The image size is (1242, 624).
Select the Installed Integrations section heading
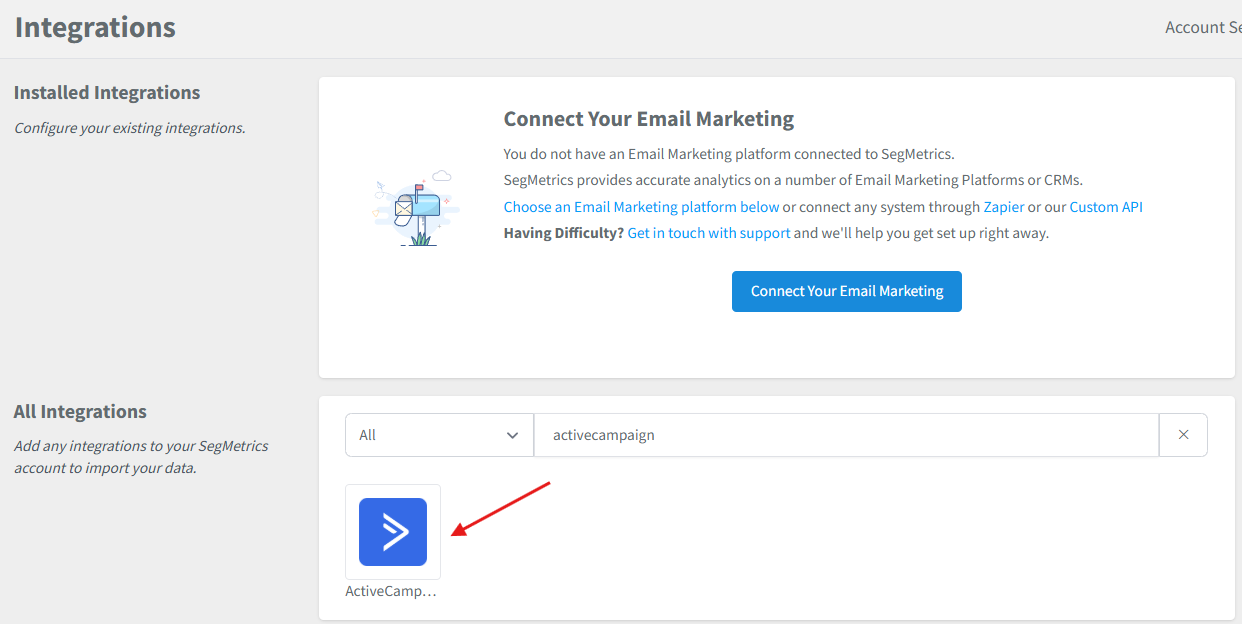107,93
